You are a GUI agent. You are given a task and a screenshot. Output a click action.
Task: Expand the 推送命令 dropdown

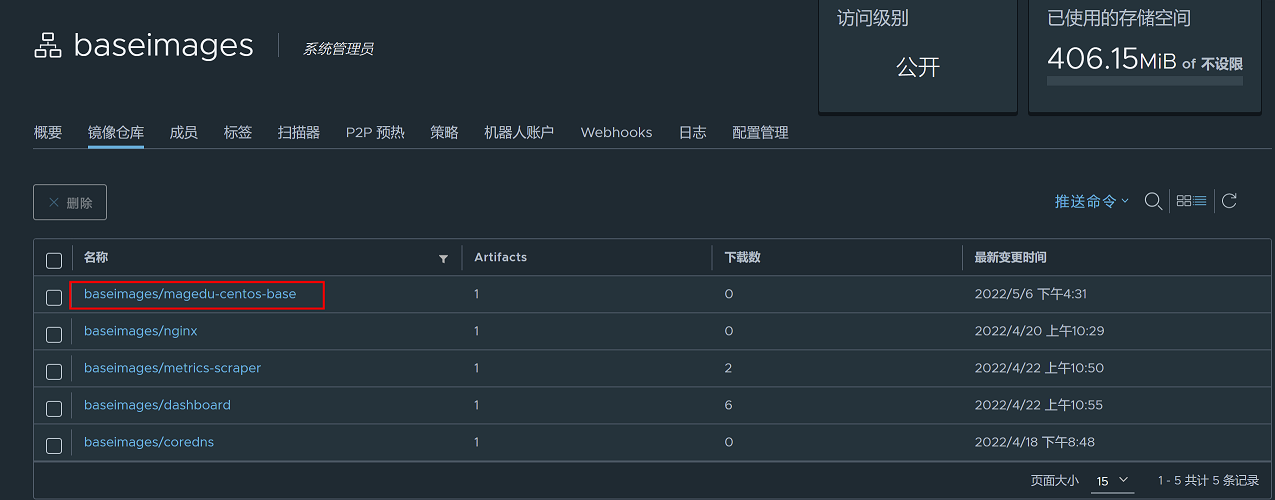[x=1092, y=201]
